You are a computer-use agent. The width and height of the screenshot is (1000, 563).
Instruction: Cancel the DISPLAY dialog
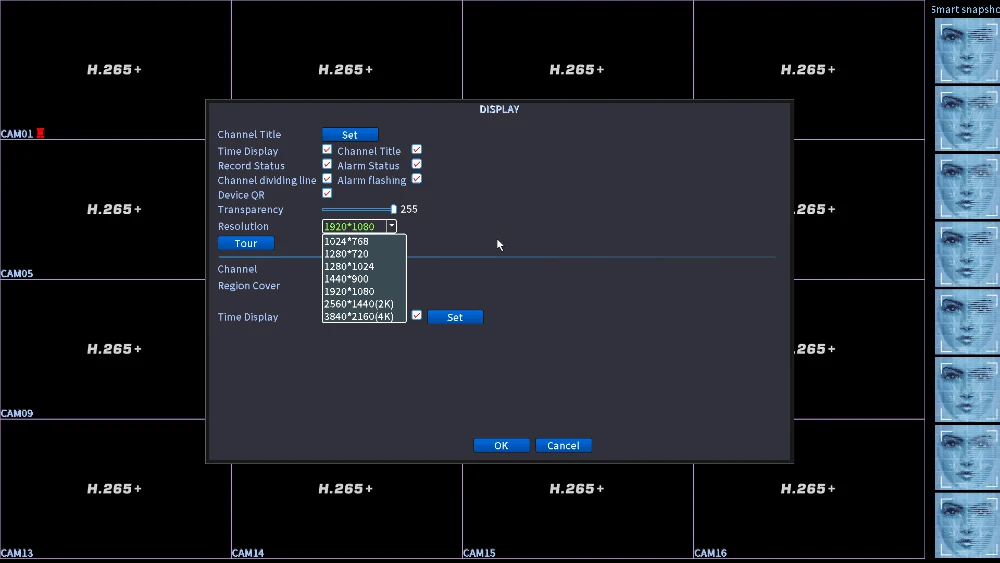(563, 446)
